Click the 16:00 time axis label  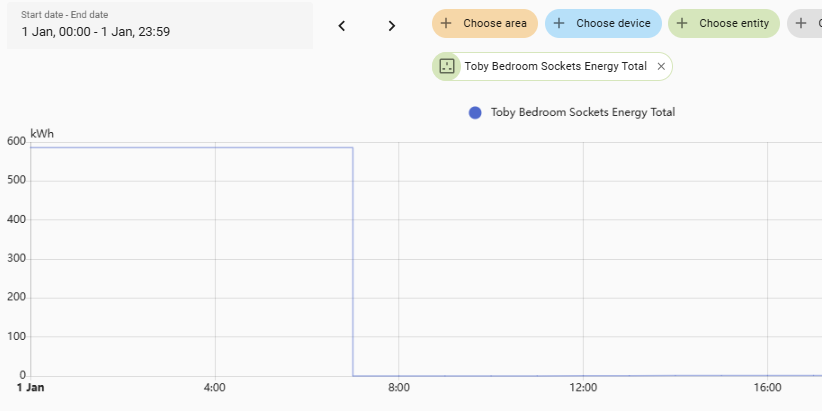click(767, 387)
